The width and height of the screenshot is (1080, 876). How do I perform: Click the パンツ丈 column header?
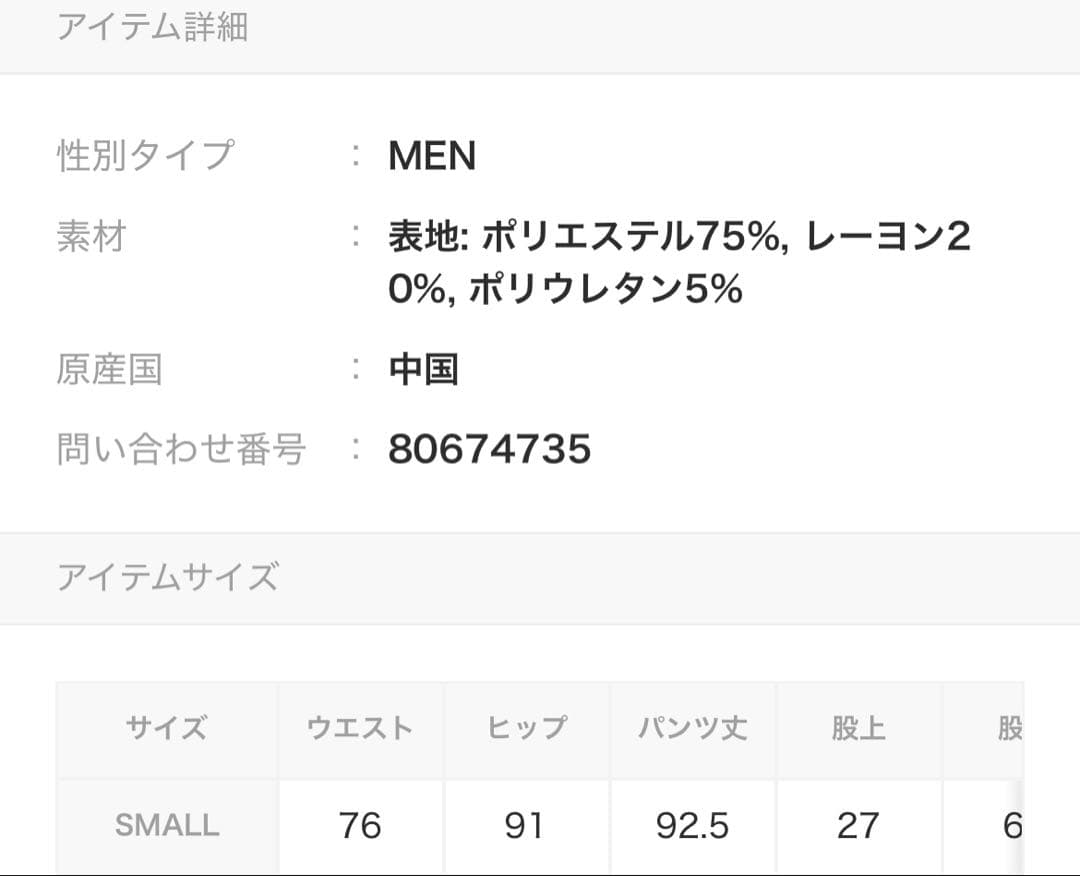click(x=692, y=728)
